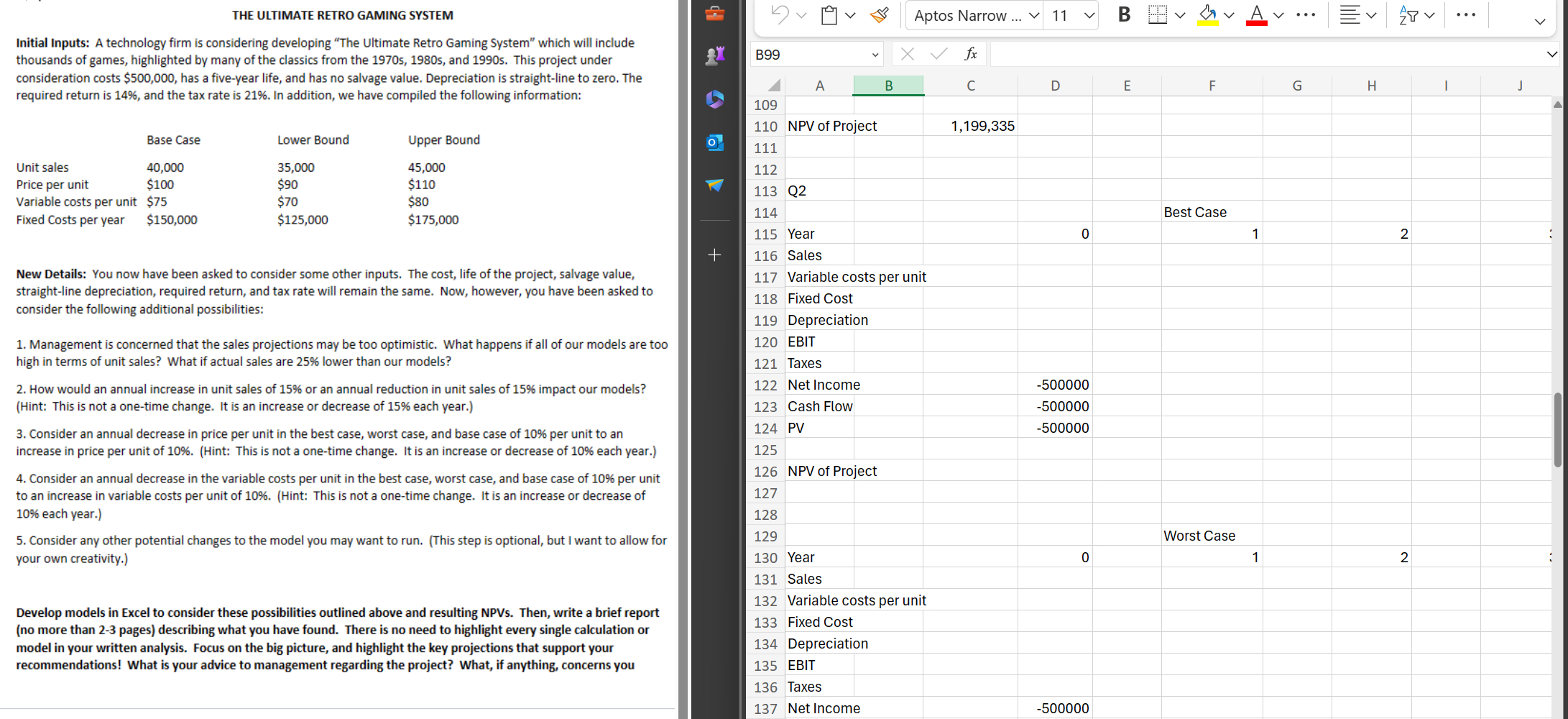The image size is (1568, 719).
Task: Click the Undo icon
Action: coord(781,15)
